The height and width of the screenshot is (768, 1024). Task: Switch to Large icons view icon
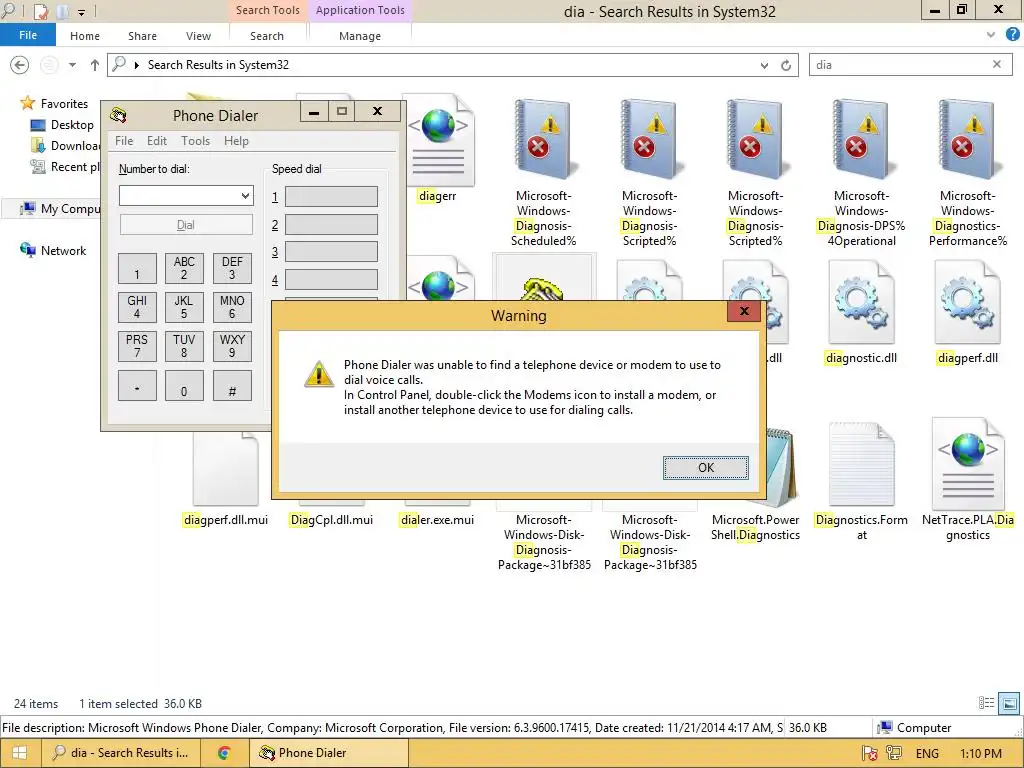pyautogui.click(x=1009, y=703)
